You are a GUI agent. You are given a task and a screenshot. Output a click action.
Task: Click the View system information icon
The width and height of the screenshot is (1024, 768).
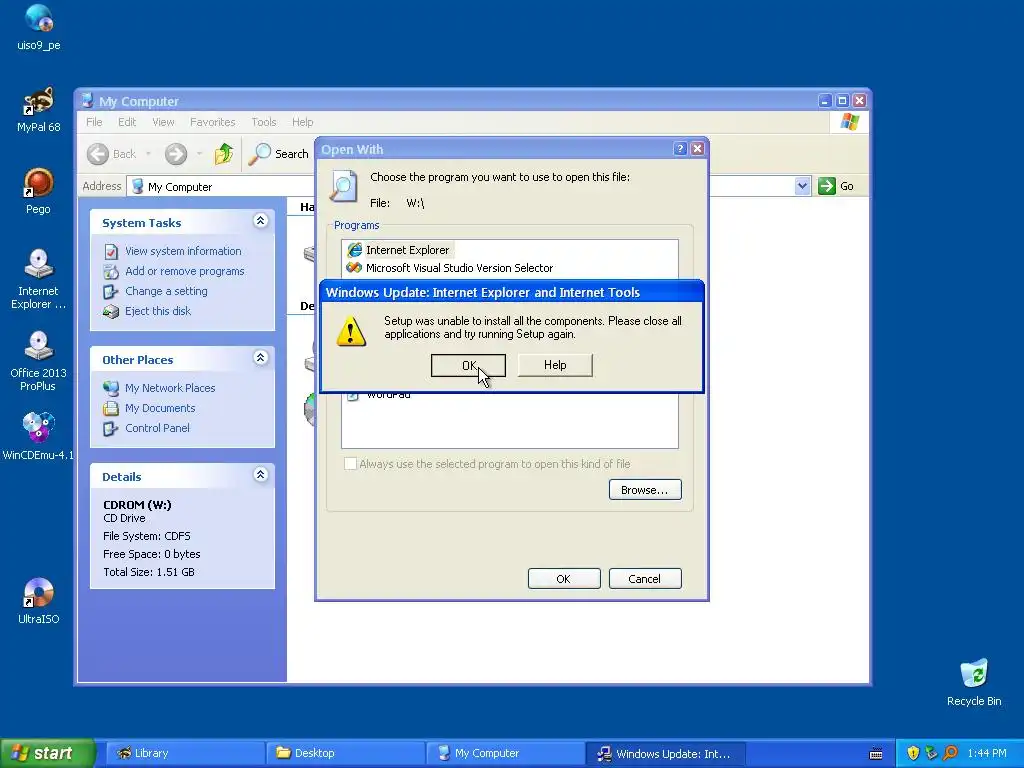coord(111,251)
